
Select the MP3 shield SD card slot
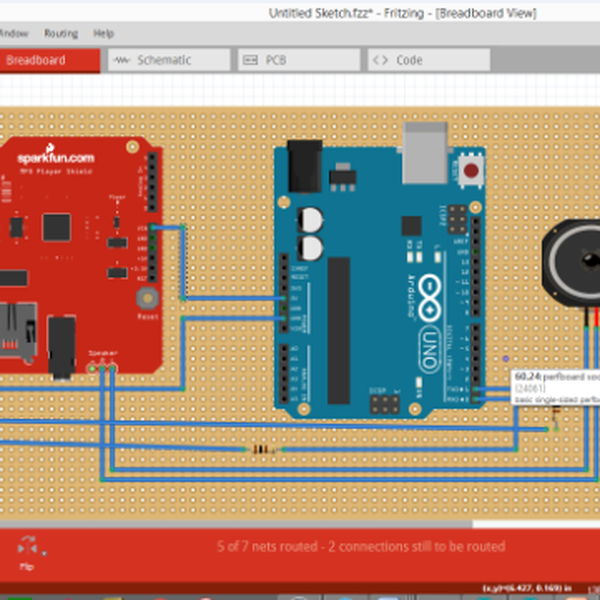coord(18,333)
